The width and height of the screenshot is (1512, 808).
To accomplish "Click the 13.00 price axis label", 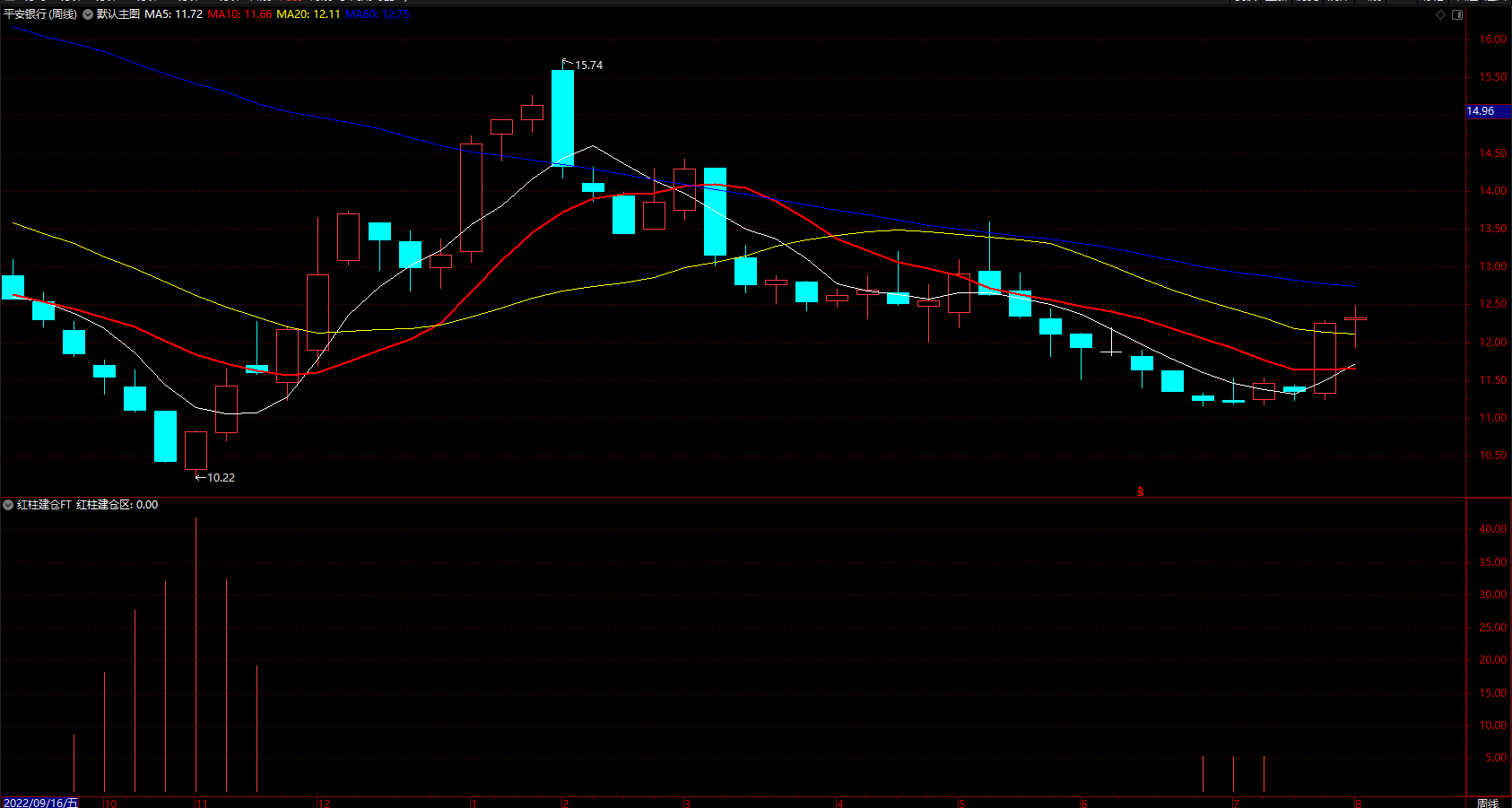I will (1493, 266).
